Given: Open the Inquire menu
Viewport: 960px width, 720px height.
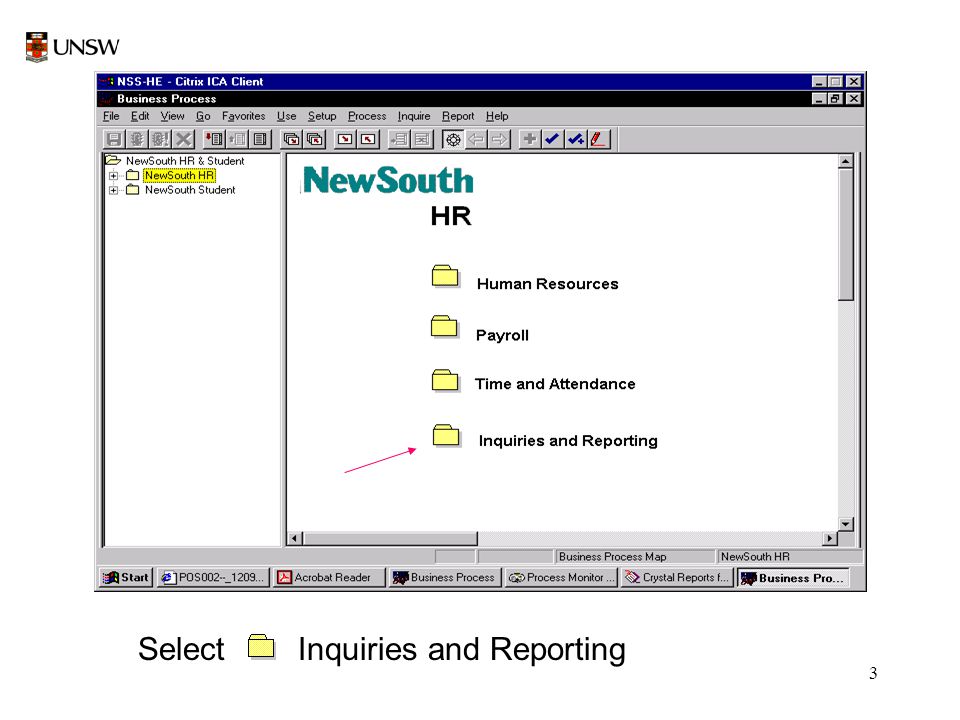Looking at the screenshot, I should [x=414, y=116].
